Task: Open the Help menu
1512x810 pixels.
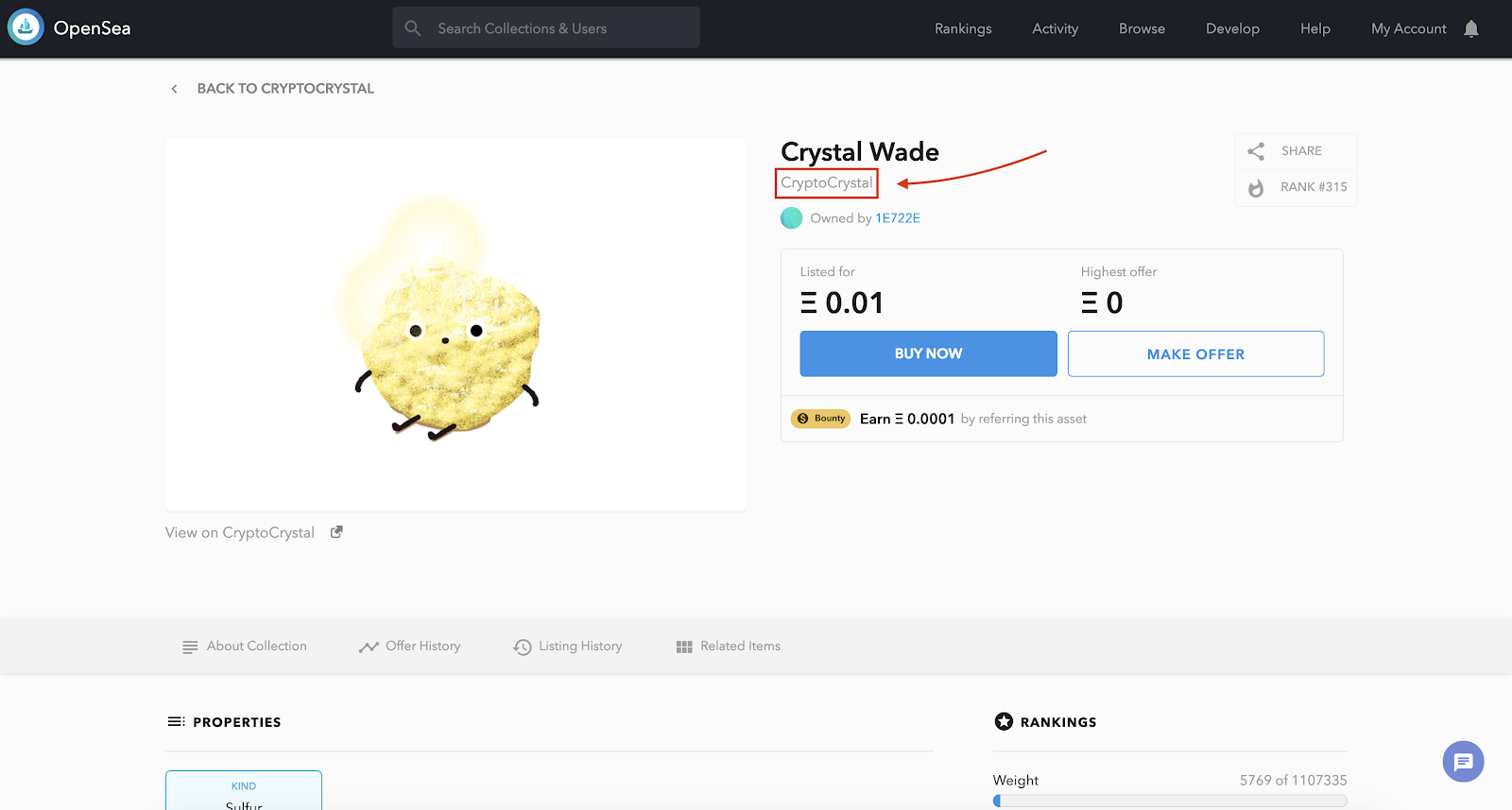Action: 1314,28
